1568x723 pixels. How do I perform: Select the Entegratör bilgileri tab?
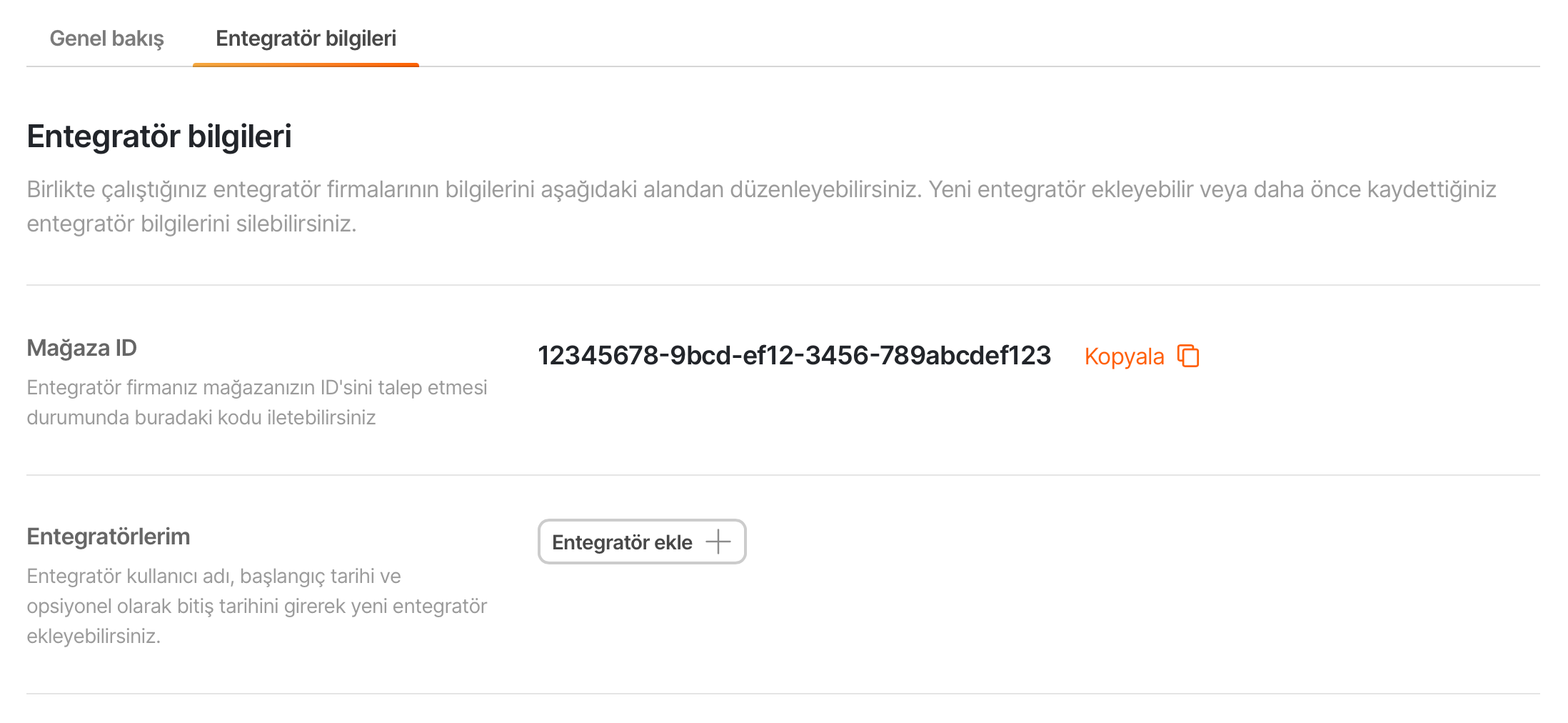[306, 39]
